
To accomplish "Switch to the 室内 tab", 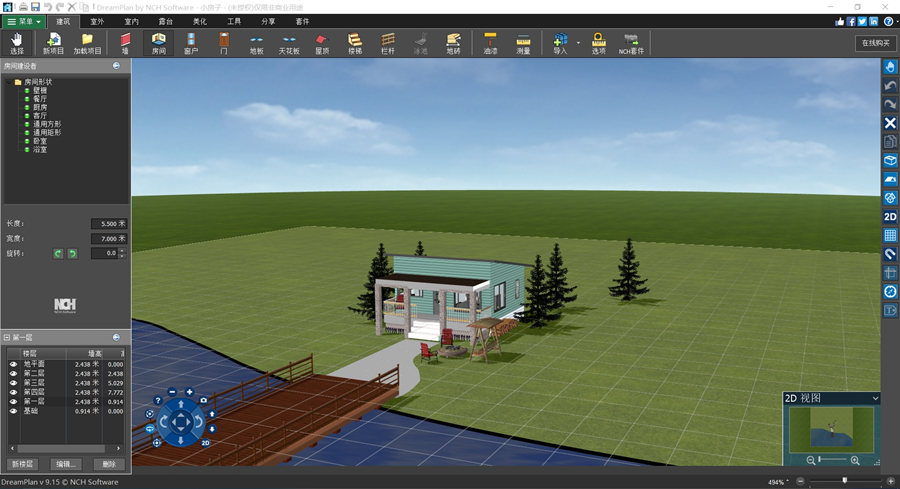I will coord(131,21).
